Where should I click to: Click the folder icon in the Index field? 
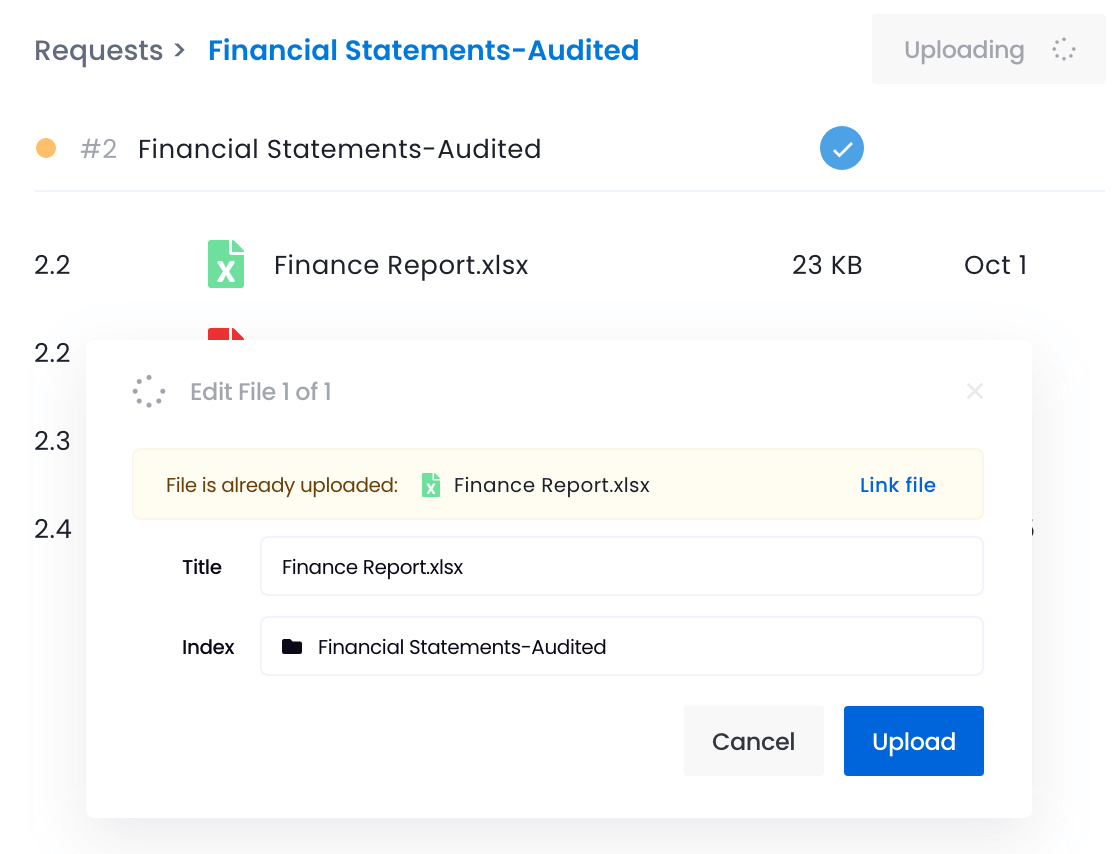point(290,646)
